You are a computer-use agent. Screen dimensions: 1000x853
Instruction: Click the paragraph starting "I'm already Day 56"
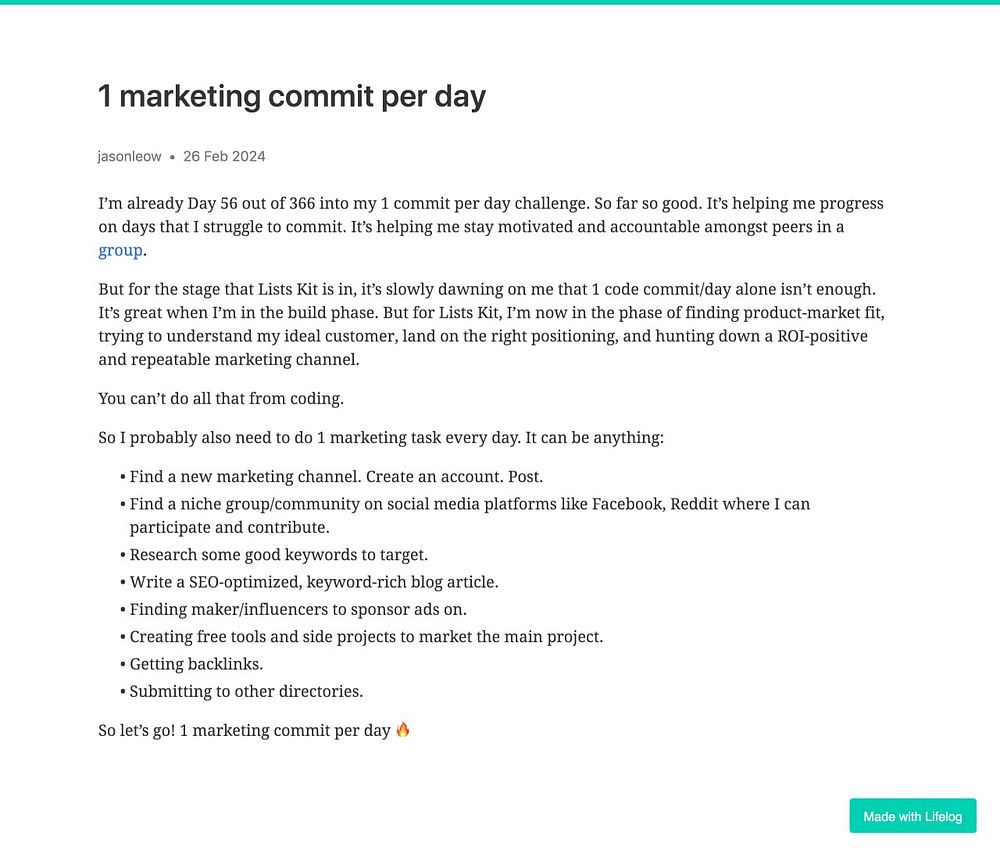coord(490,215)
